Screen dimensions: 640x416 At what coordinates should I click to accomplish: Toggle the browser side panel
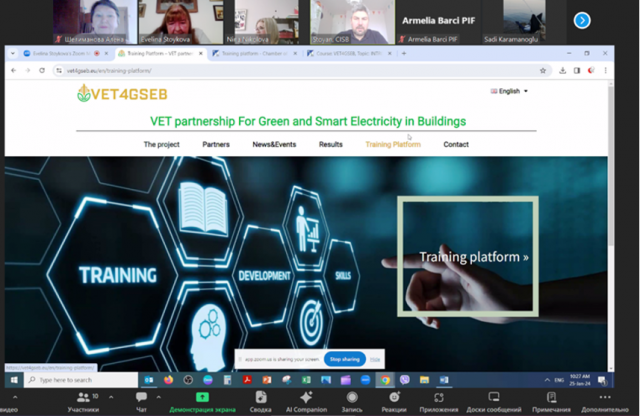point(577,71)
